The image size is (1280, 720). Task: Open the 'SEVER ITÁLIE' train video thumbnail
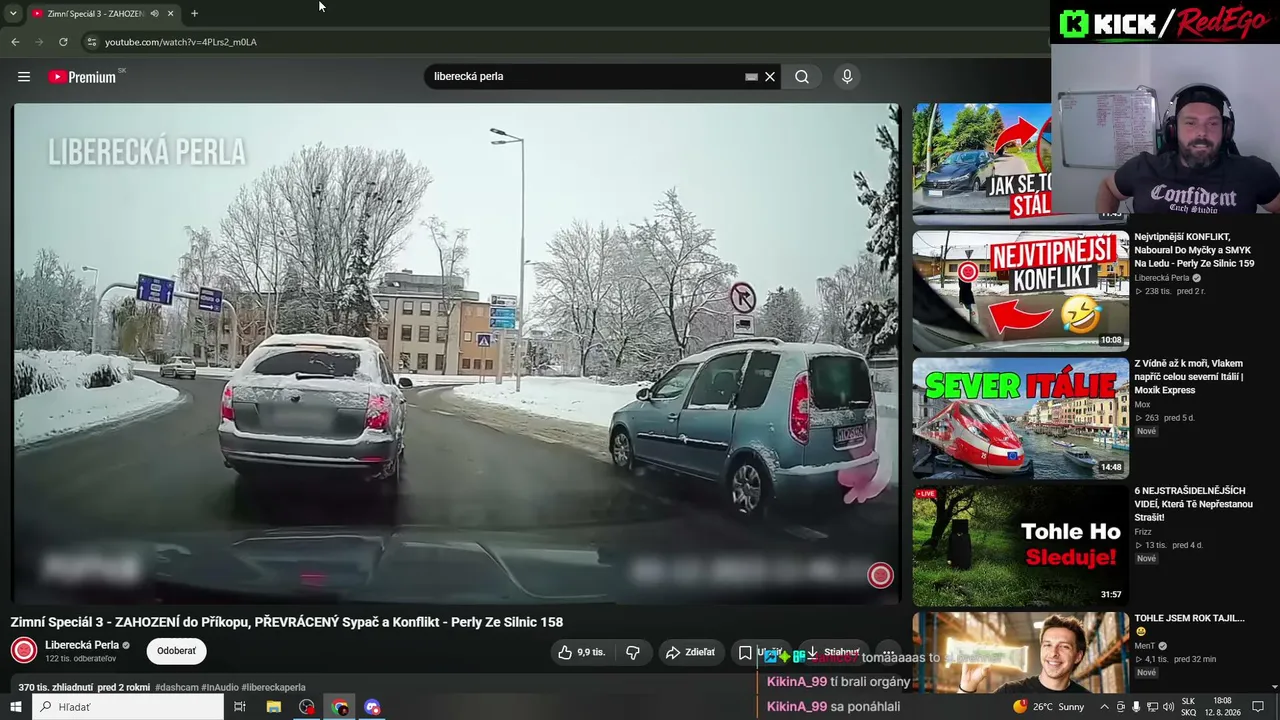1020,418
